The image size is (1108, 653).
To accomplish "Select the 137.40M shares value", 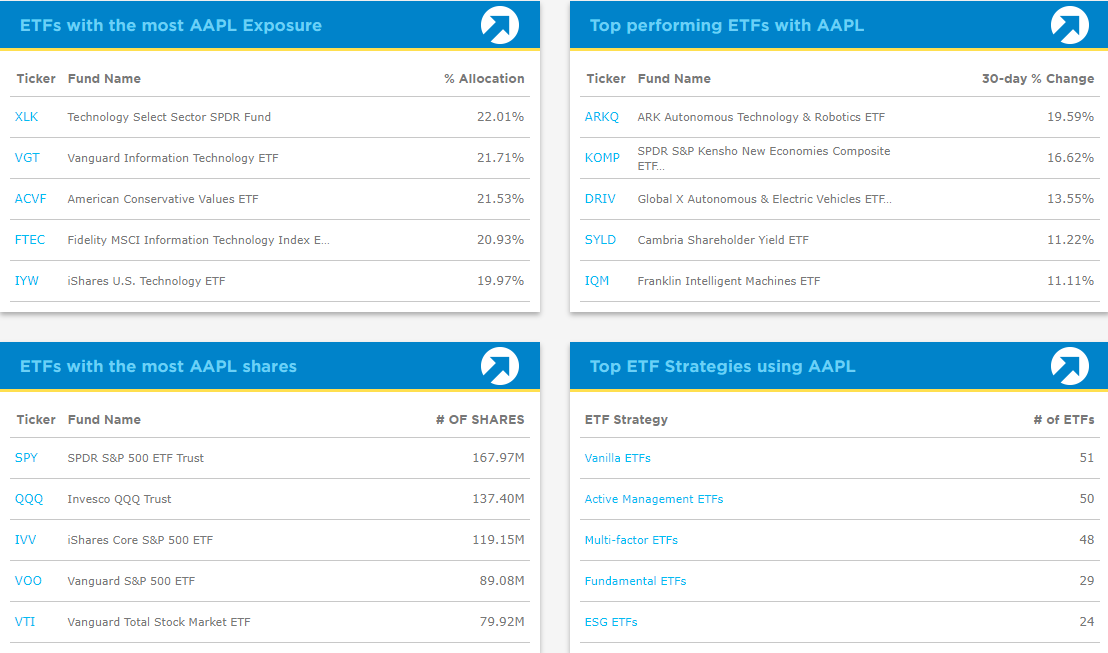I will coord(498,499).
